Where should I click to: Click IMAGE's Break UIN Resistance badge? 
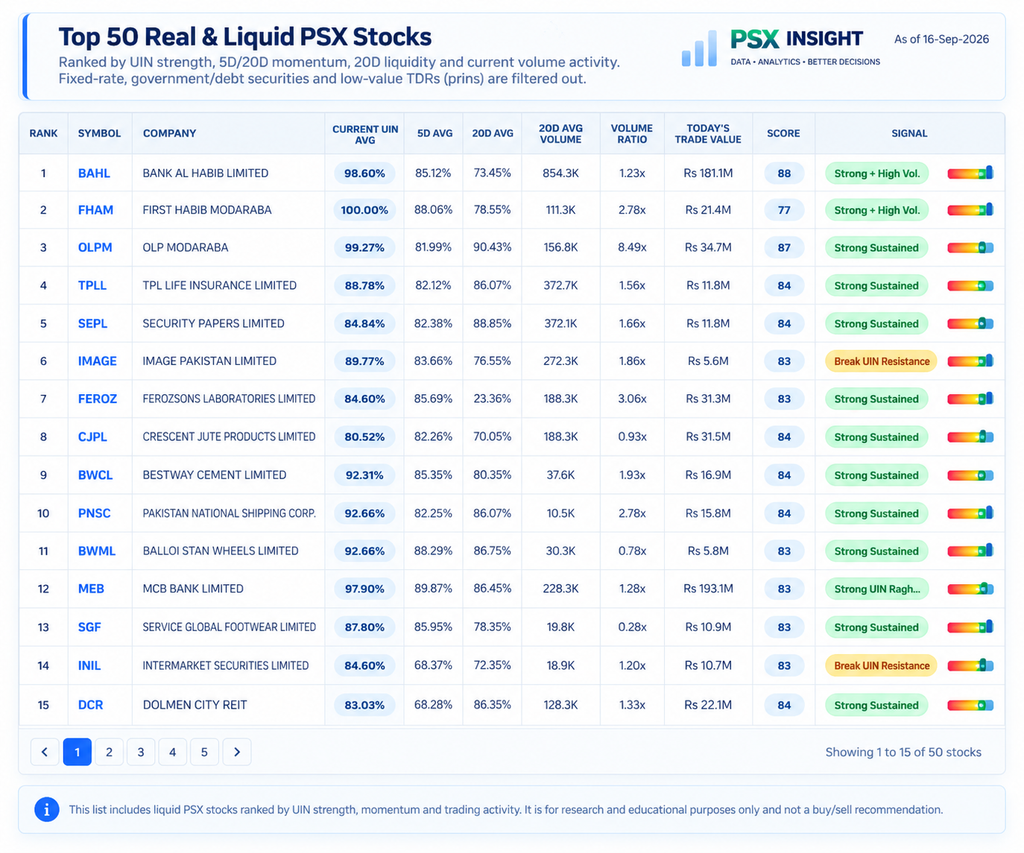tap(881, 361)
